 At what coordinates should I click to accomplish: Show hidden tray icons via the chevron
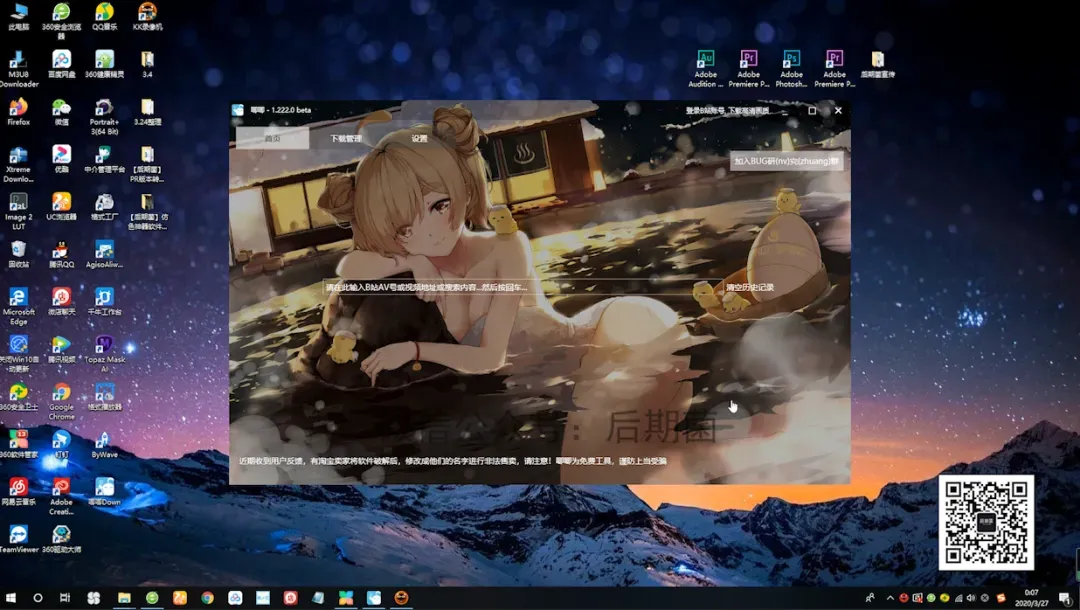[890, 598]
